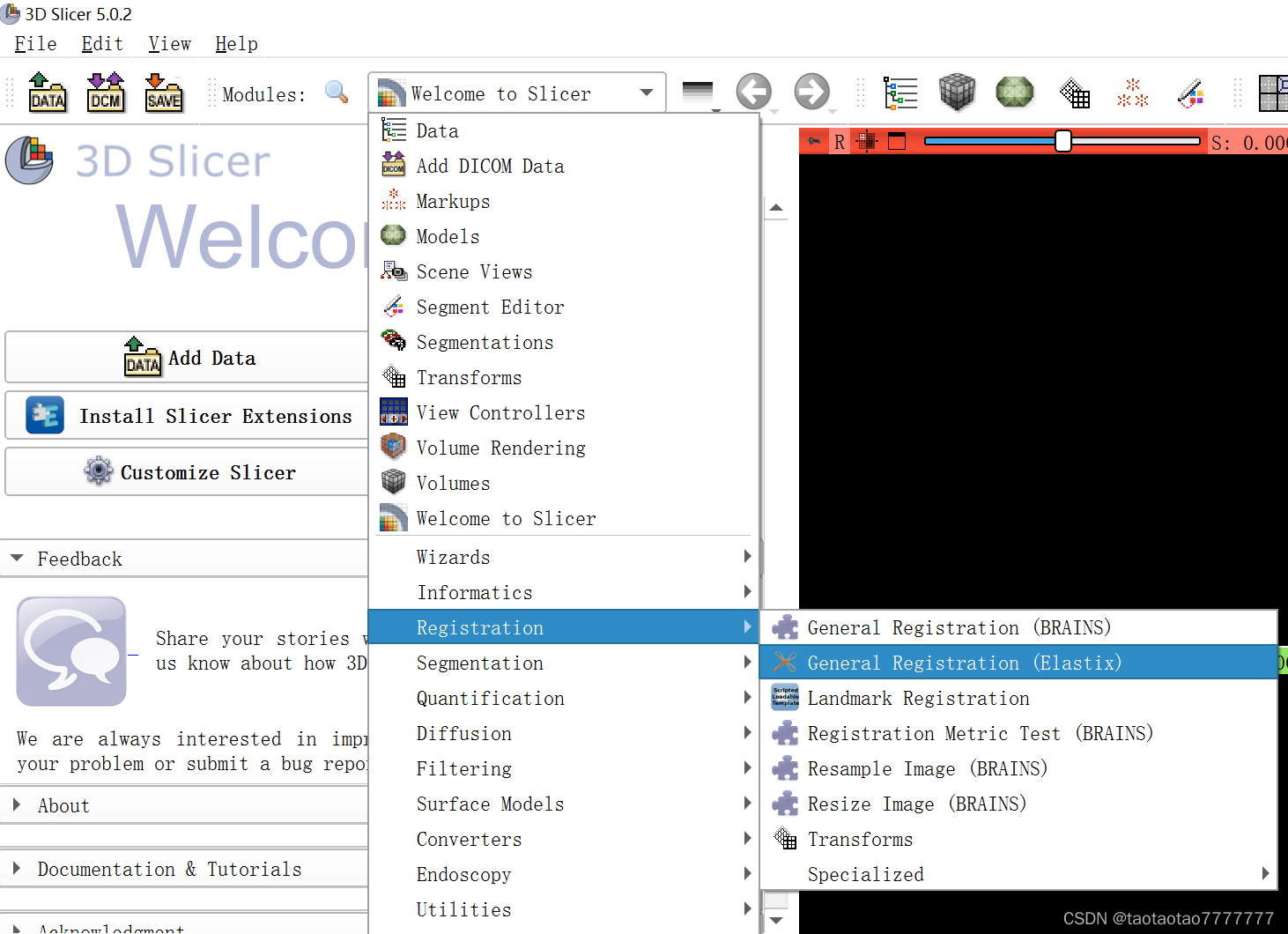Expand the Diffusion submenu
The height and width of the screenshot is (934, 1288).
[x=564, y=733]
